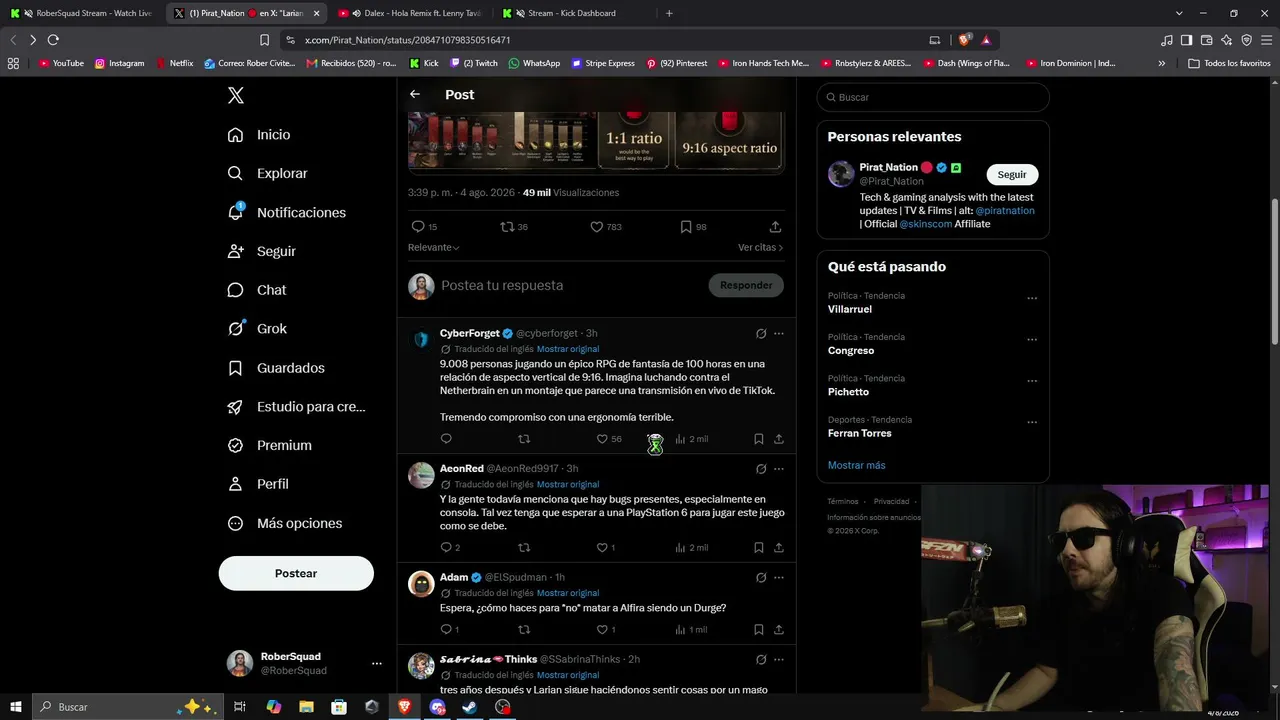Repost CyberForget's comment
The height and width of the screenshot is (720, 1280).
click(524, 439)
